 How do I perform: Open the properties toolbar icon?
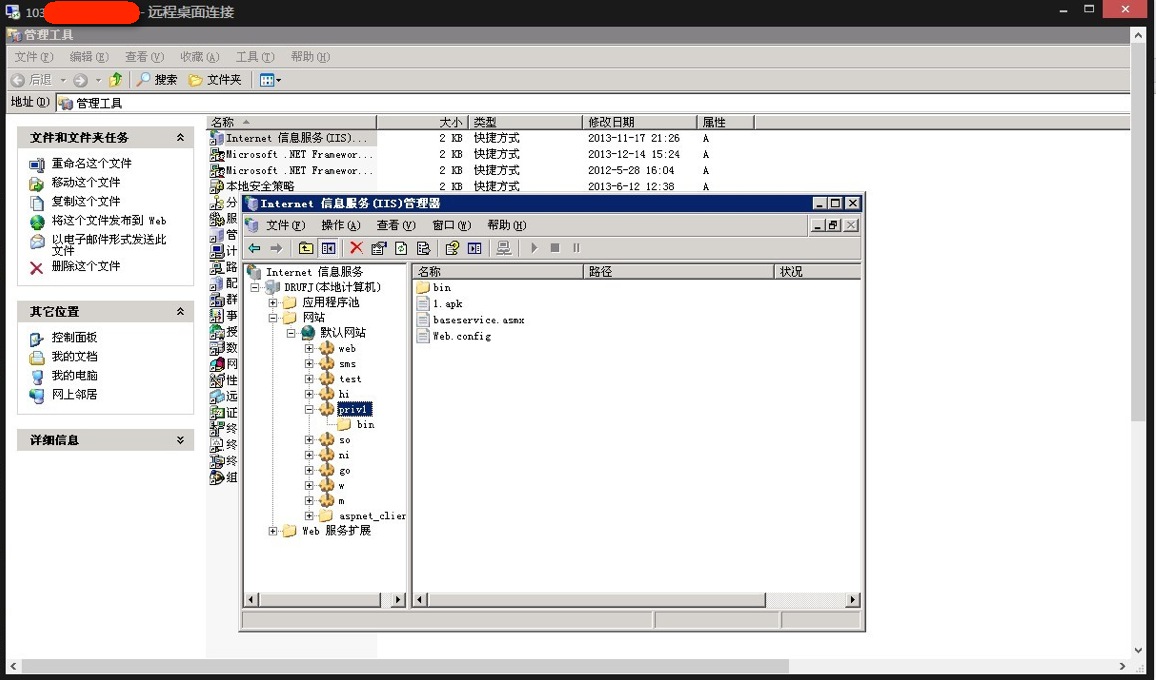point(379,249)
